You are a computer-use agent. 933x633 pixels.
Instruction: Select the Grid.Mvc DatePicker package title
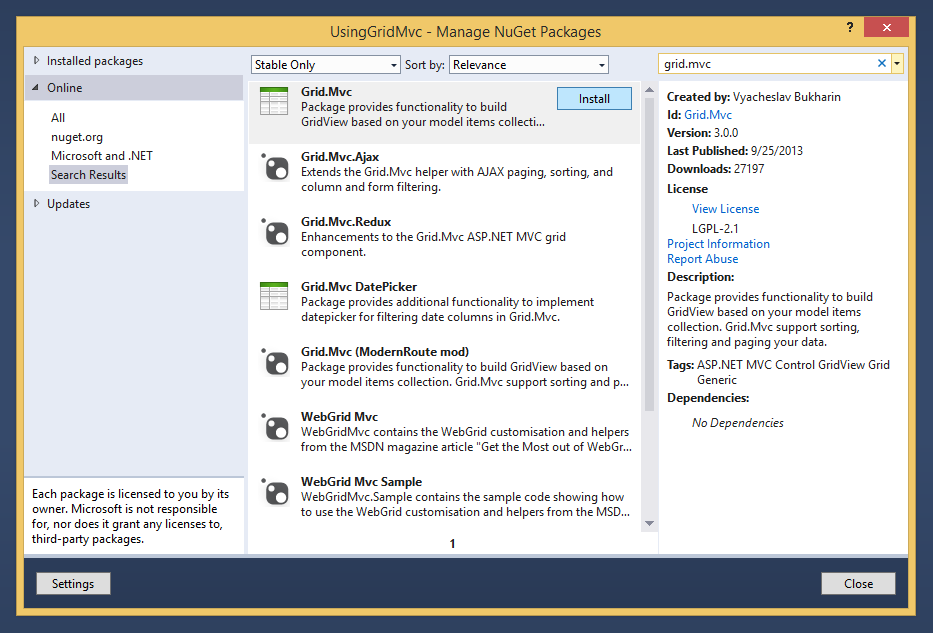359,287
